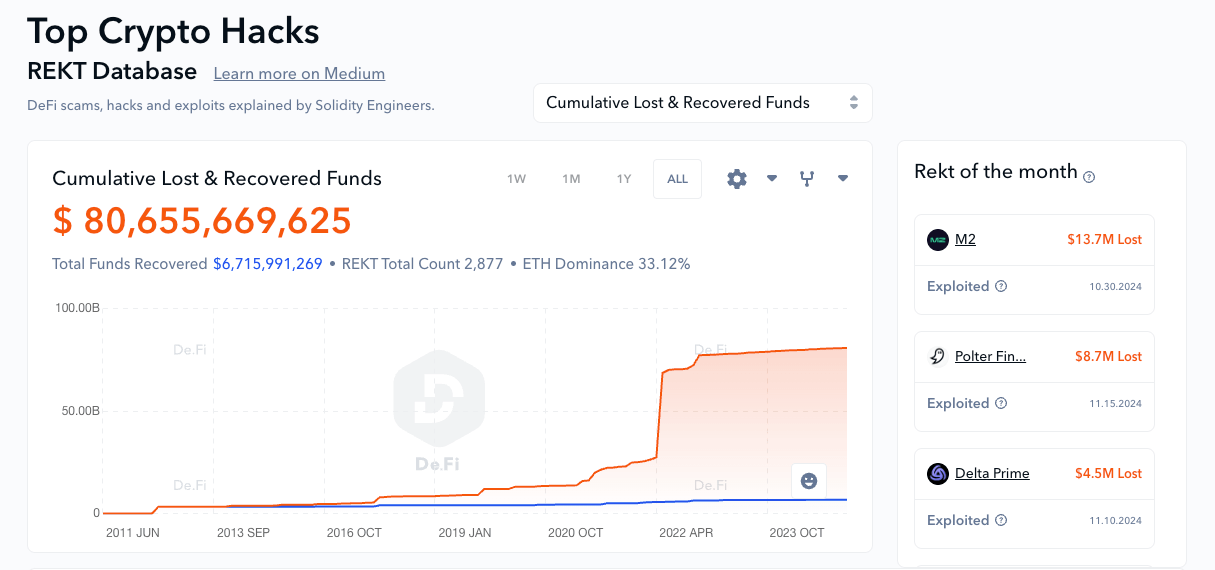Open the Polter Fin... project link
The image size is (1215, 570).
[990, 357]
